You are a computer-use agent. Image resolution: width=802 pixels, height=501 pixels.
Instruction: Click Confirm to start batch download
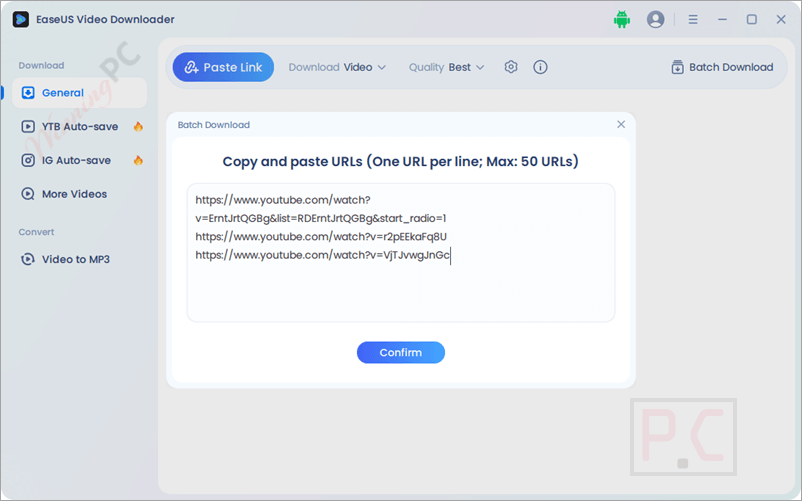tap(400, 352)
